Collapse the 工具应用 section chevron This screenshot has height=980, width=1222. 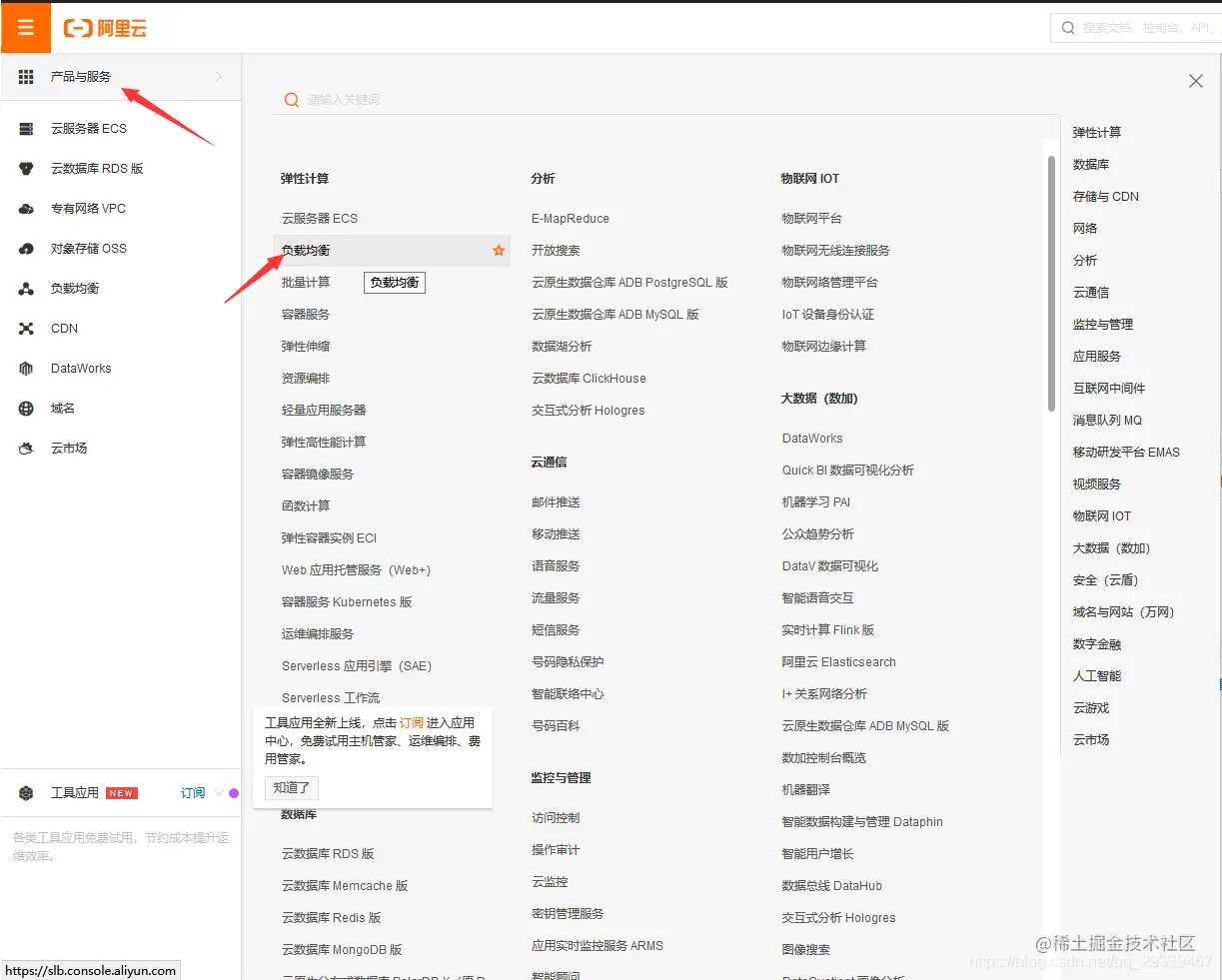point(217,793)
